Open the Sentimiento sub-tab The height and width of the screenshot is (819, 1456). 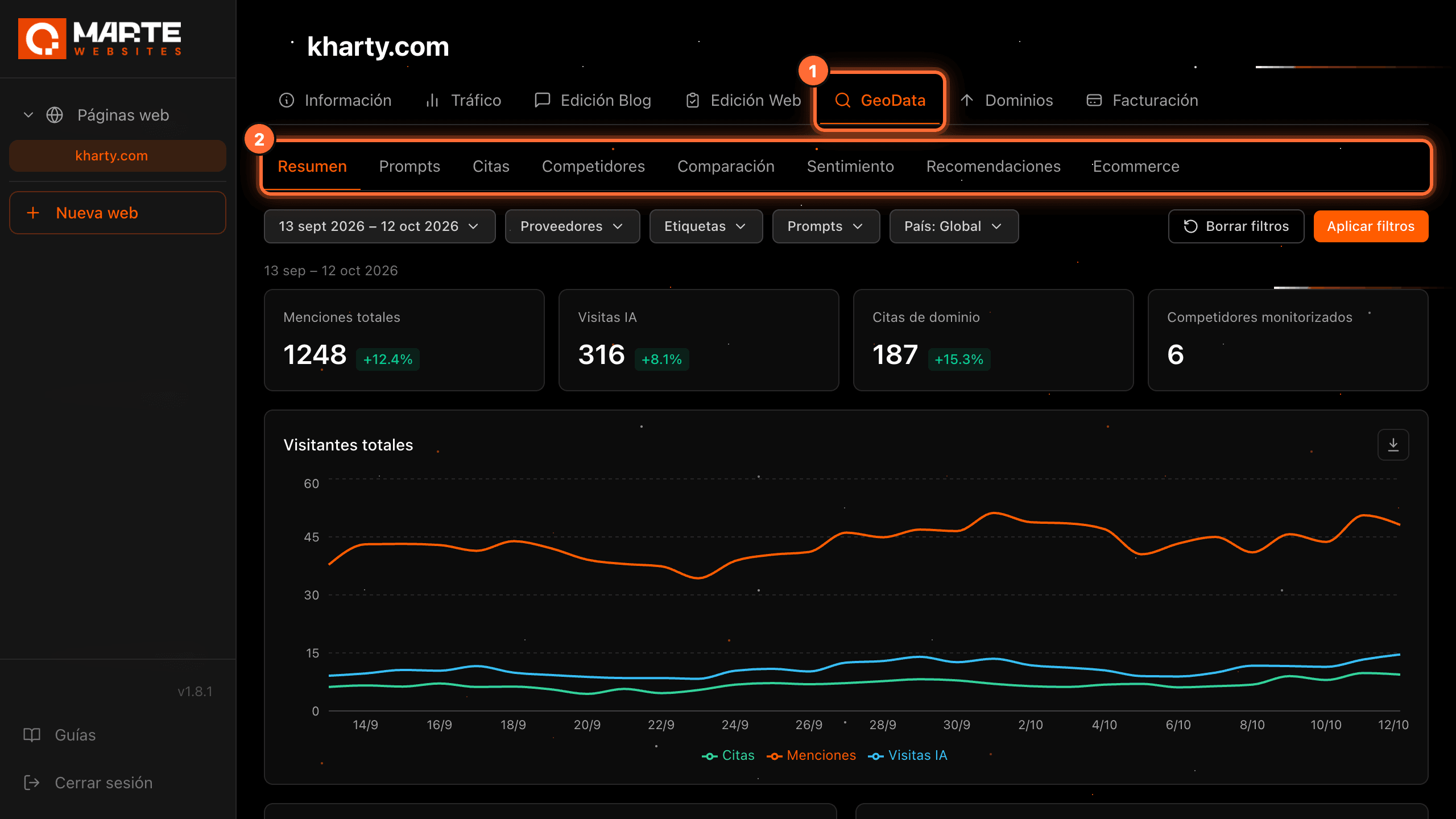(x=850, y=167)
